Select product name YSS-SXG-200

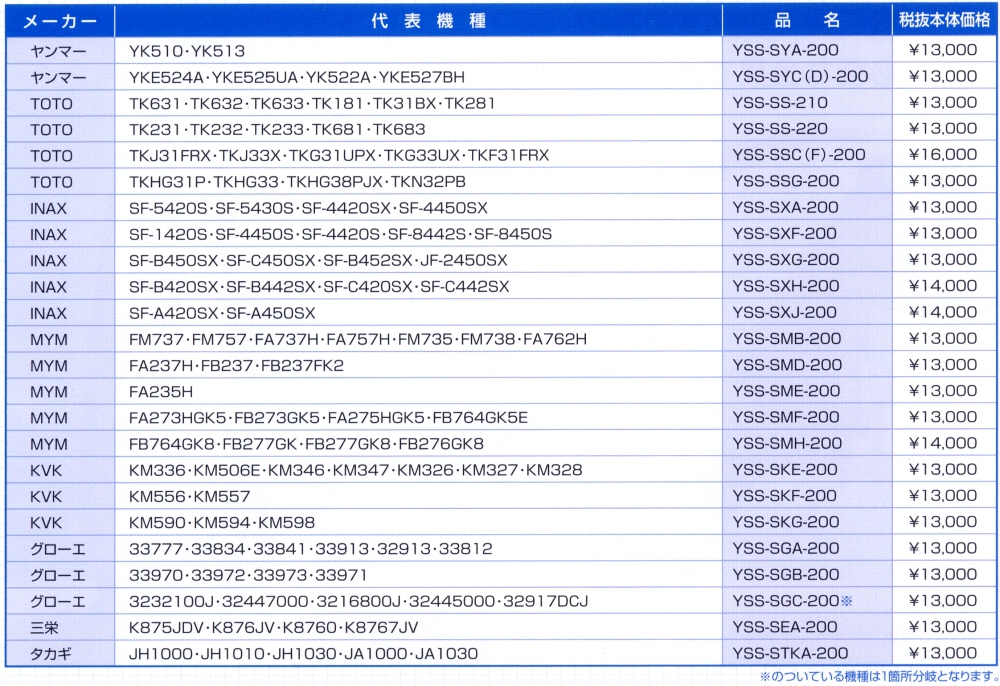pyautogui.click(x=786, y=259)
